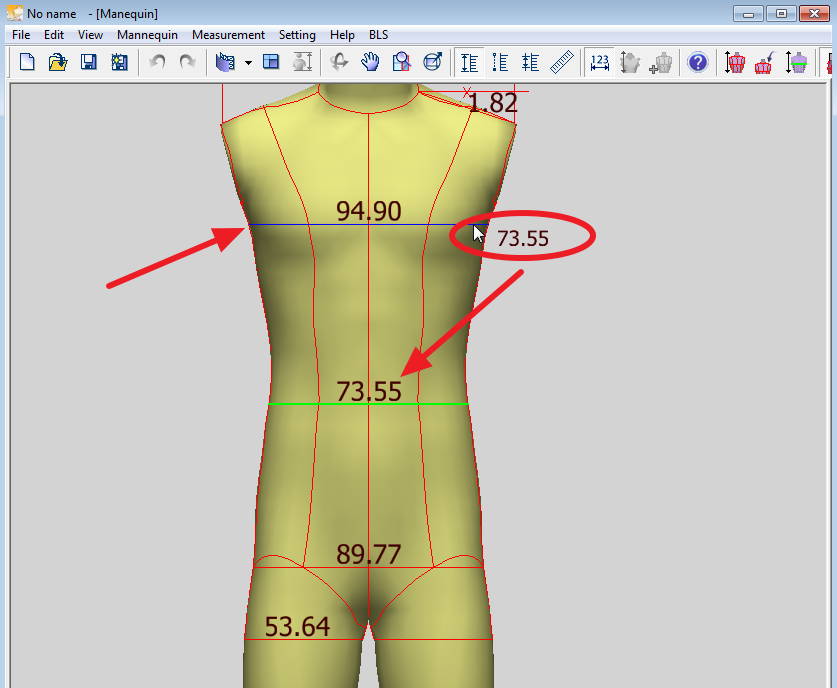Expand the view cube dropdown arrow

(x=248, y=63)
